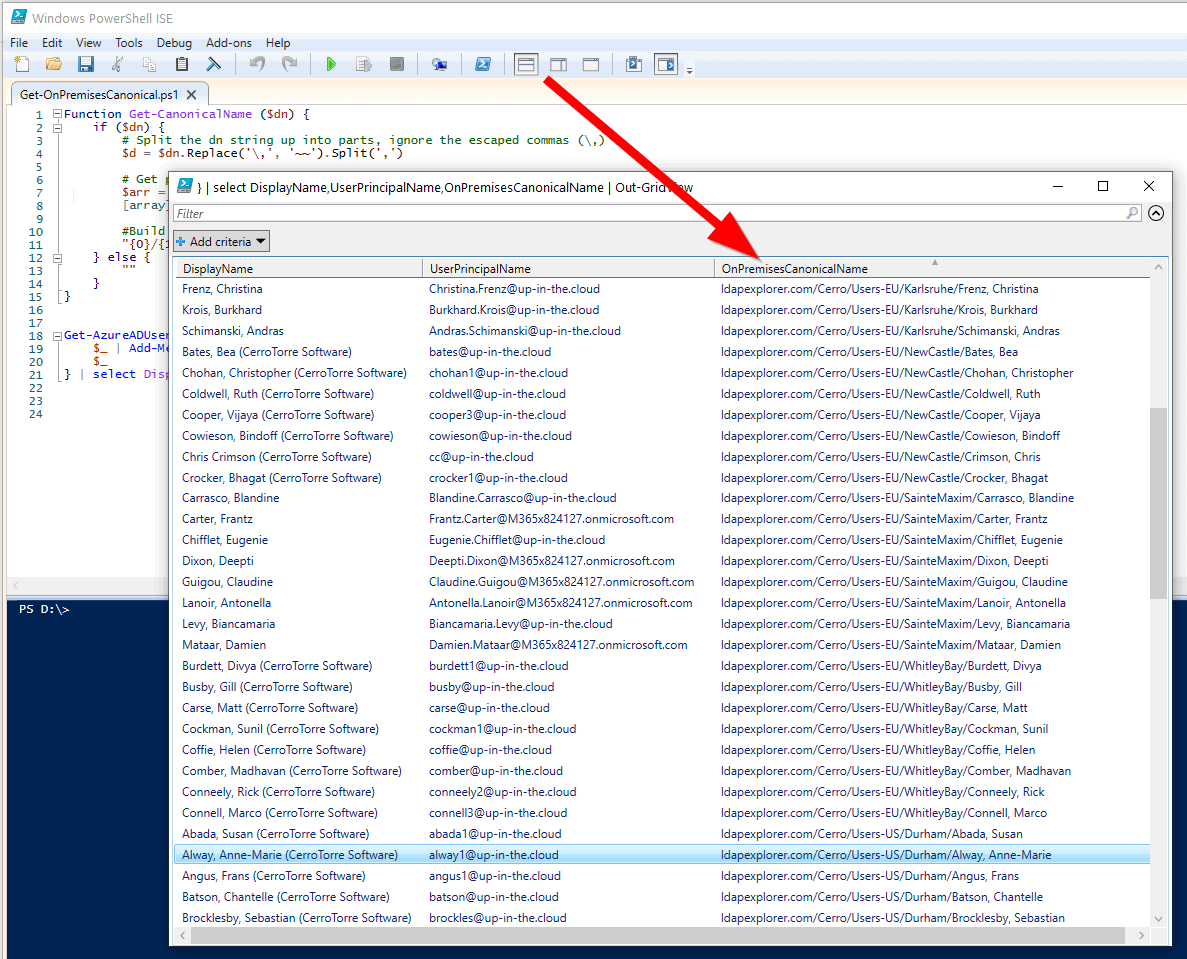Click the Paste clipboard icon
The width and height of the screenshot is (1187, 959).
(182, 64)
